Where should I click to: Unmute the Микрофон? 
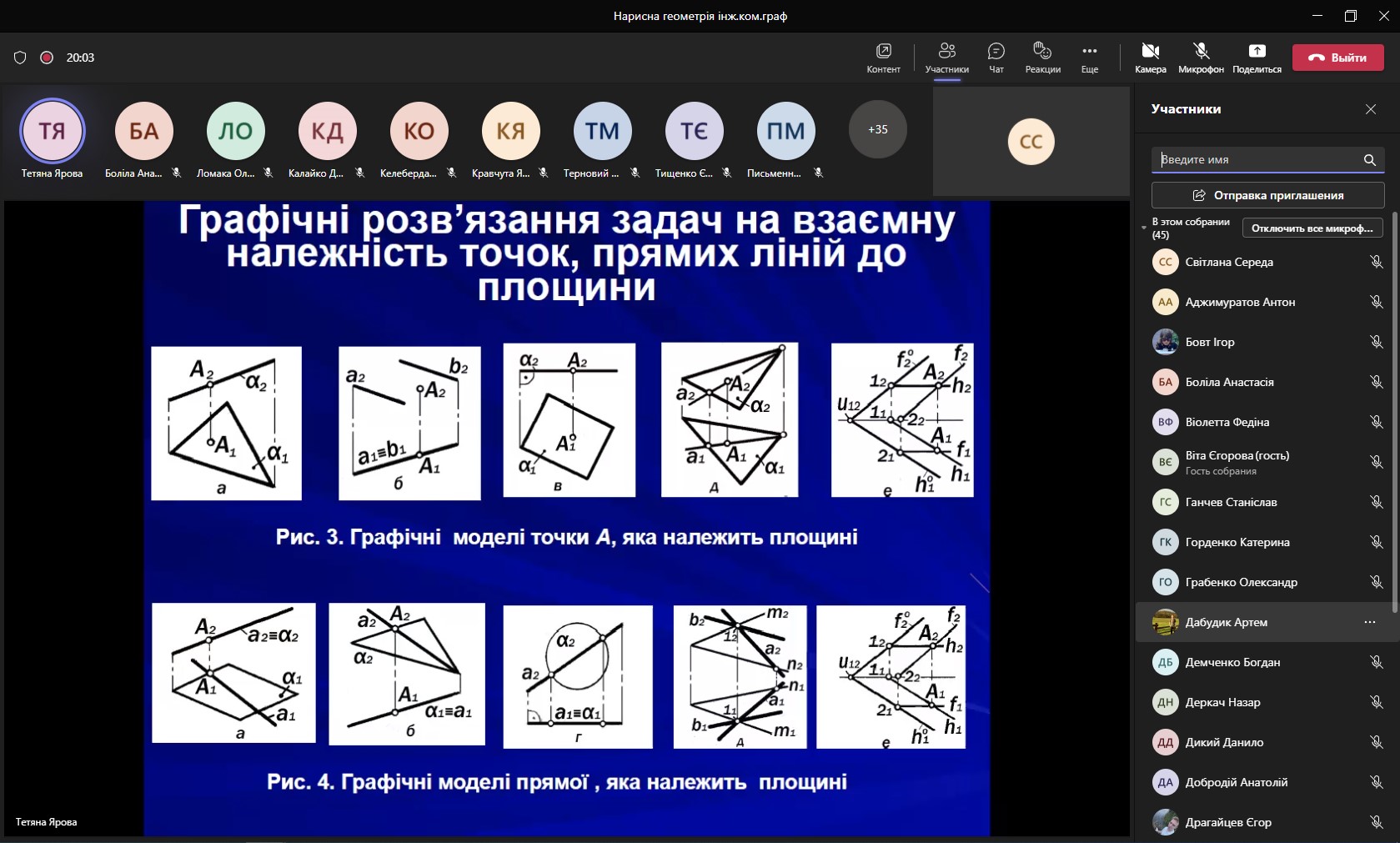pyautogui.click(x=1201, y=58)
